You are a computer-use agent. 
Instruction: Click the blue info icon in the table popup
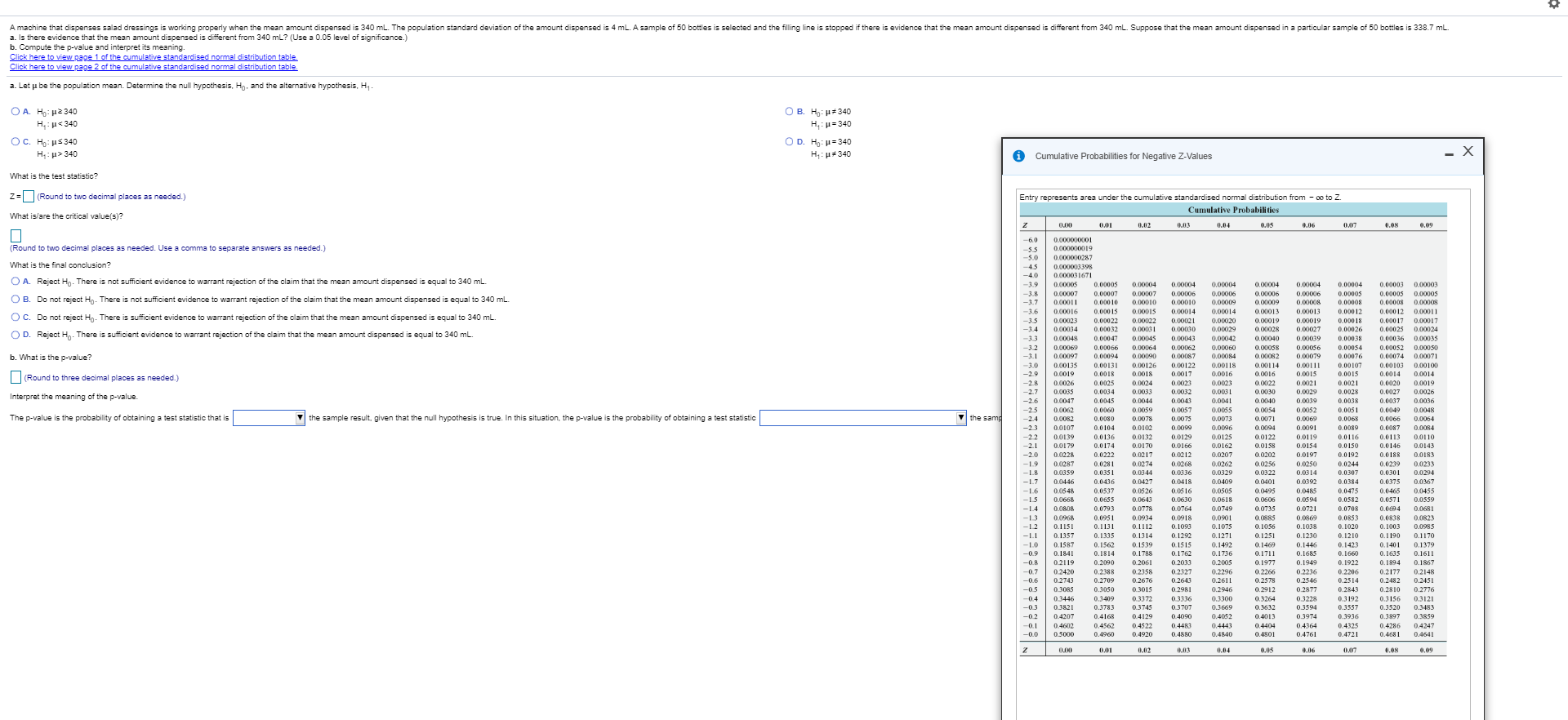pyautogui.click(x=1018, y=156)
